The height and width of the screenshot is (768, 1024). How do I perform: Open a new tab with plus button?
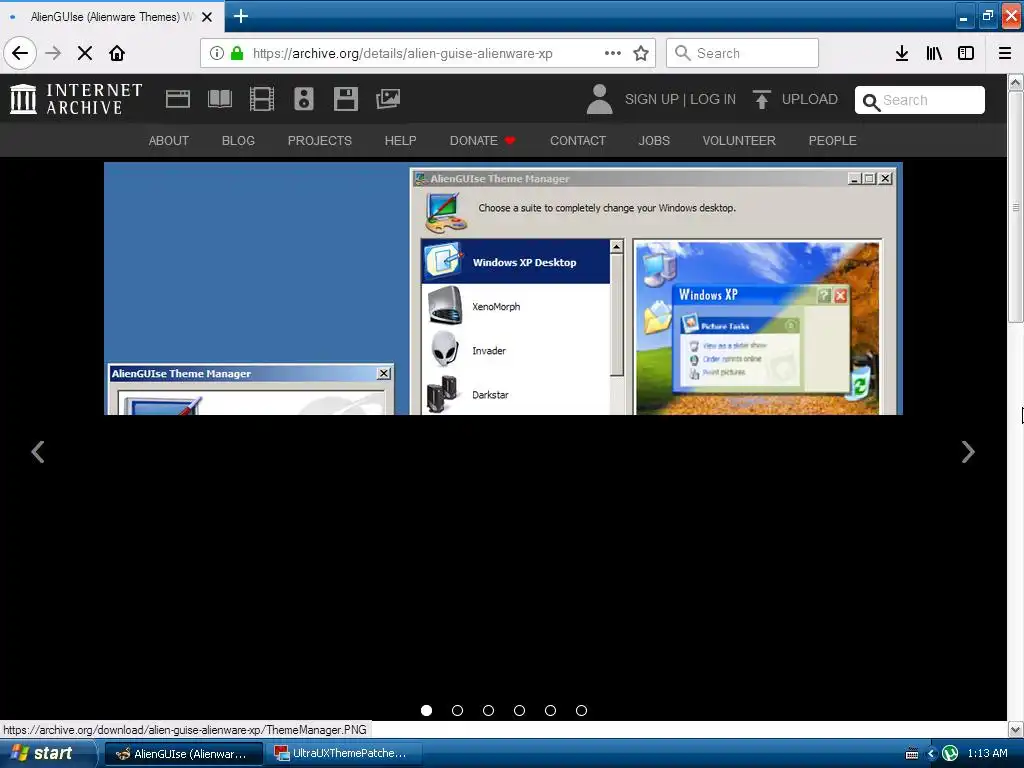240,16
